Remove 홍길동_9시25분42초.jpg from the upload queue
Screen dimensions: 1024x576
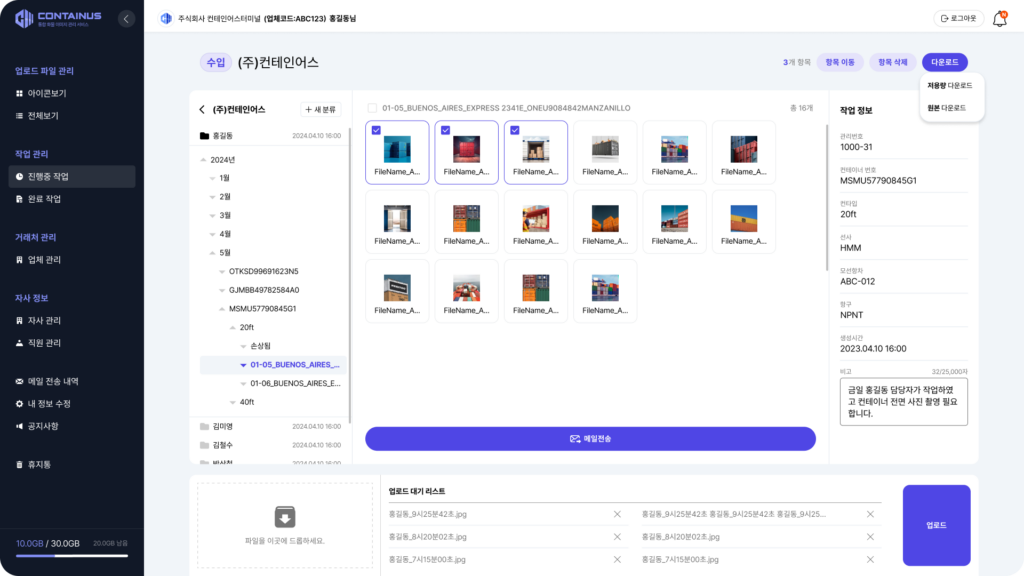617,514
